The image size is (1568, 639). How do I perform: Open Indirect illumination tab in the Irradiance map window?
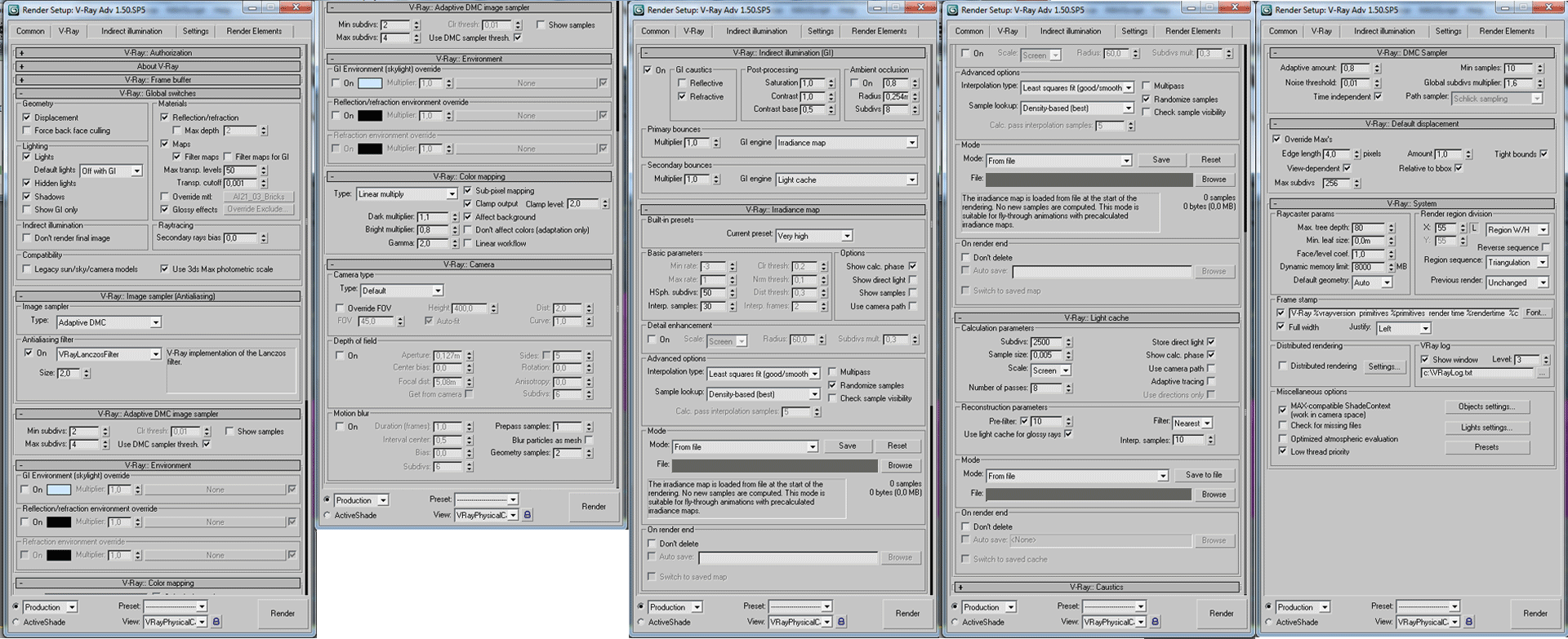[x=757, y=31]
